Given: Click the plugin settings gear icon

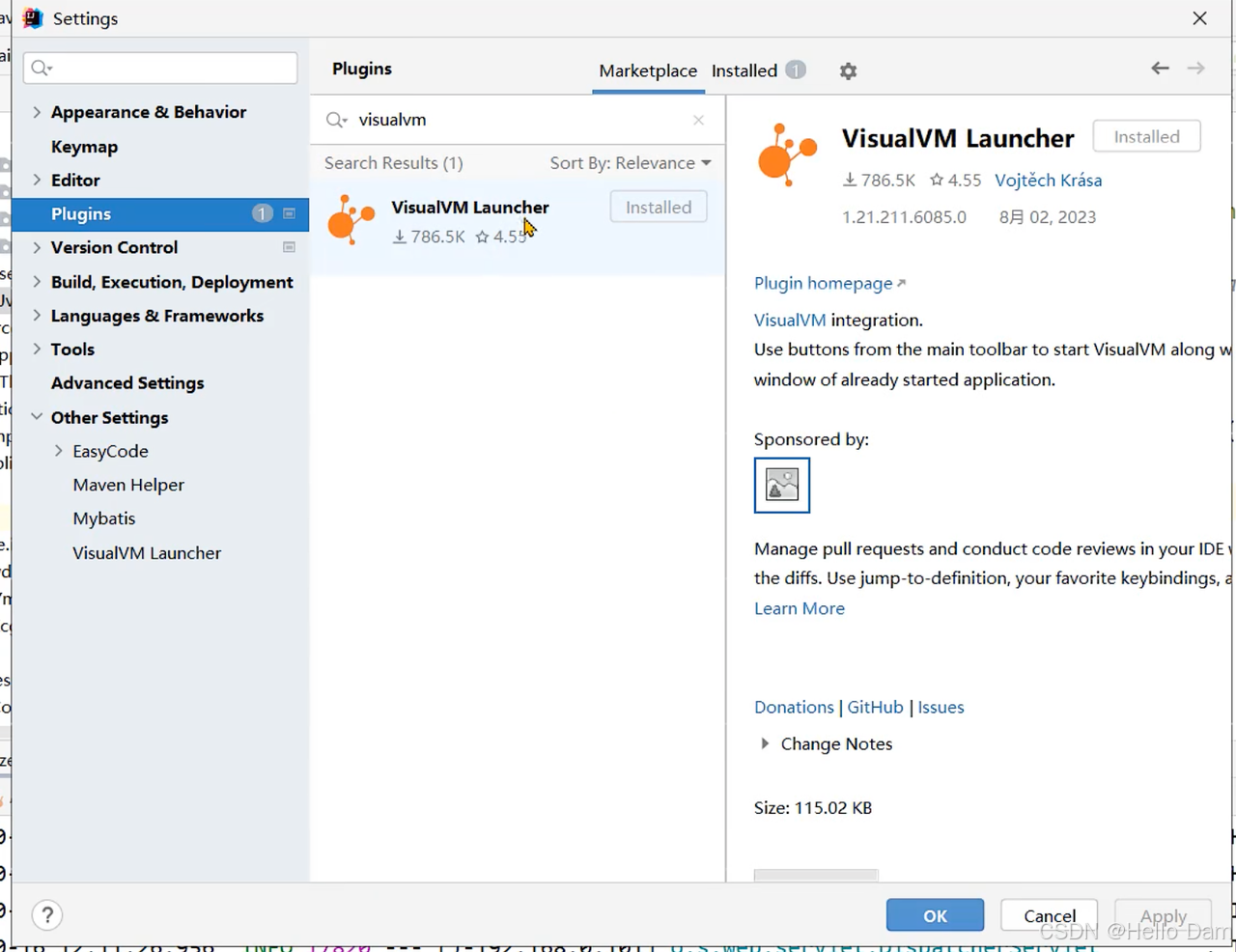Looking at the screenshot, I should click(848, 70).
